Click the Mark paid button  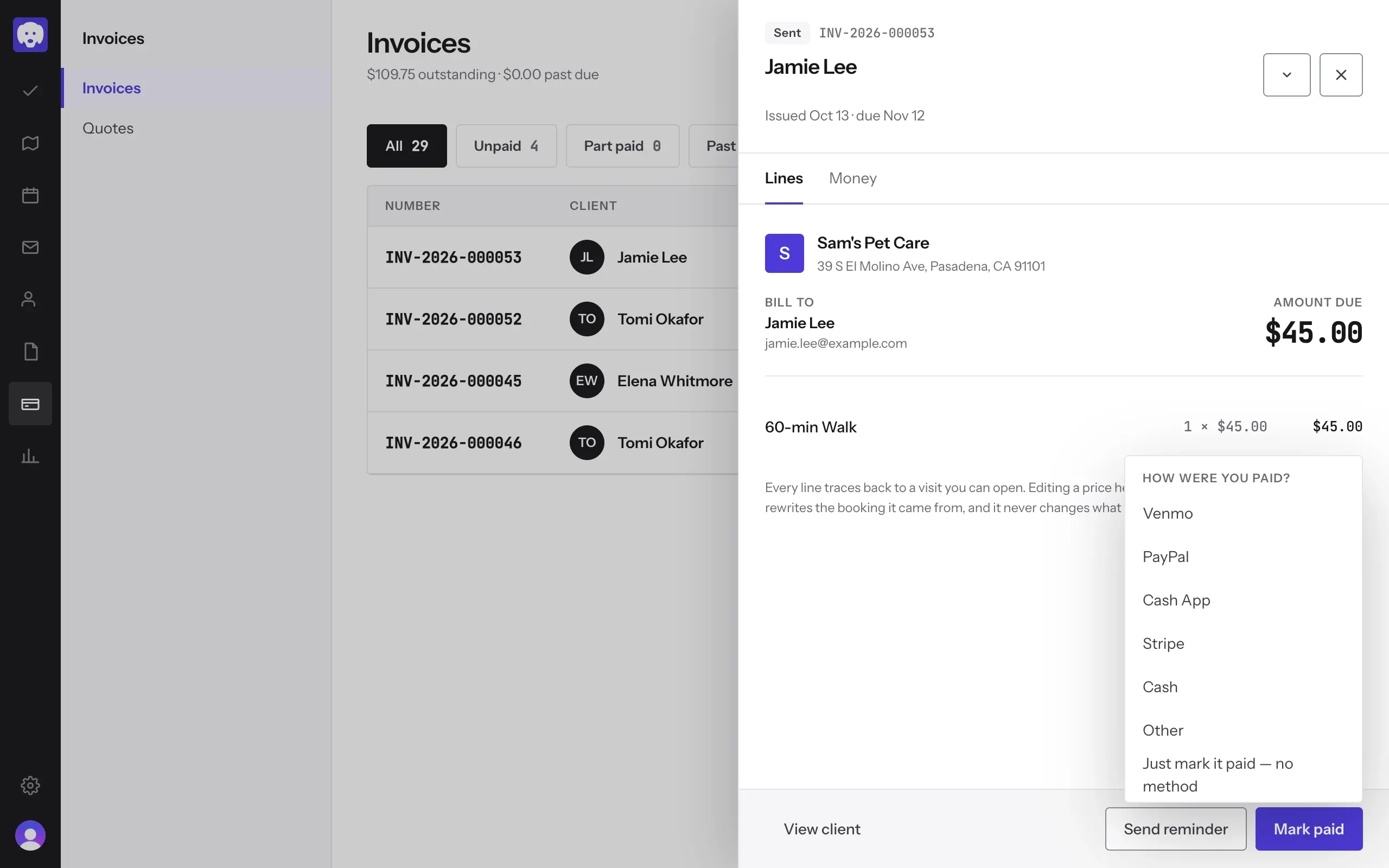(1309, 829)
